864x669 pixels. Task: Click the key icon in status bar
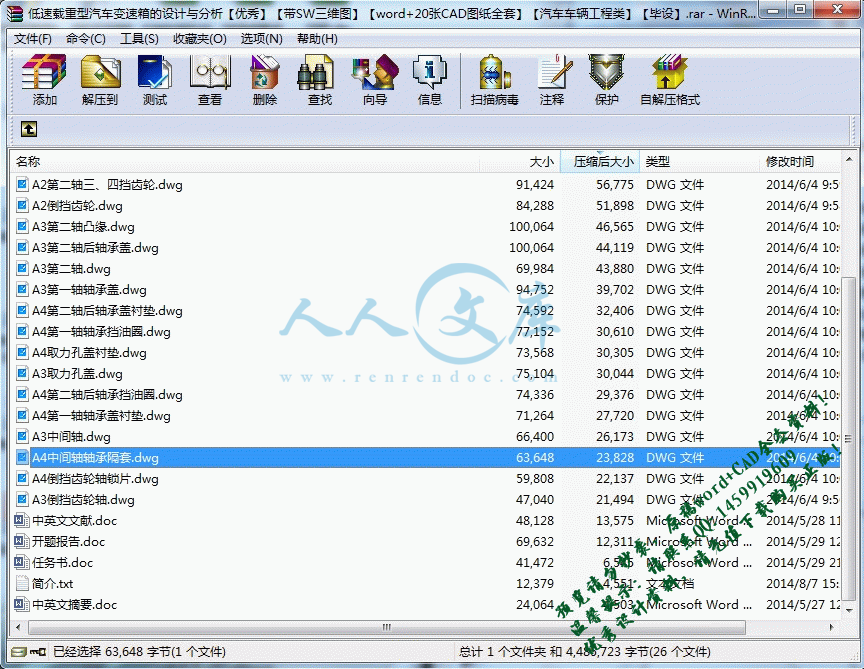tap(37, 652)
